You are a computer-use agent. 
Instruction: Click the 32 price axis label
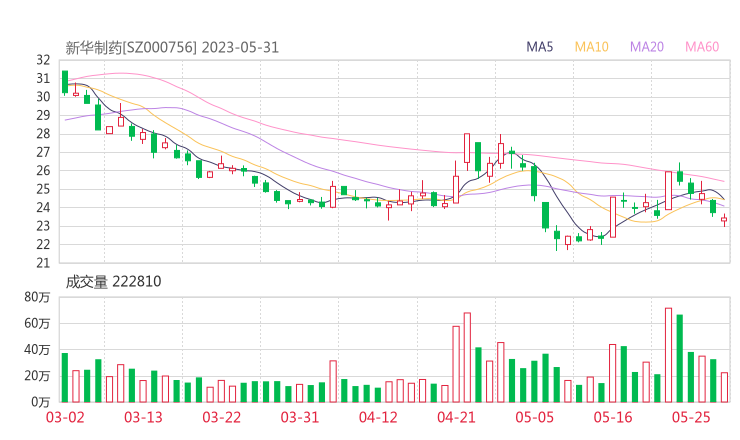coord(43,60)
